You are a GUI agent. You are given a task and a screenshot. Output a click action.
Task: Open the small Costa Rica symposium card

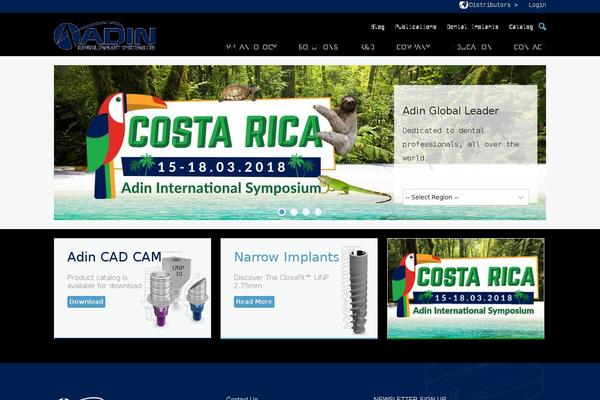pyautogui.click(x=466, y=289)
